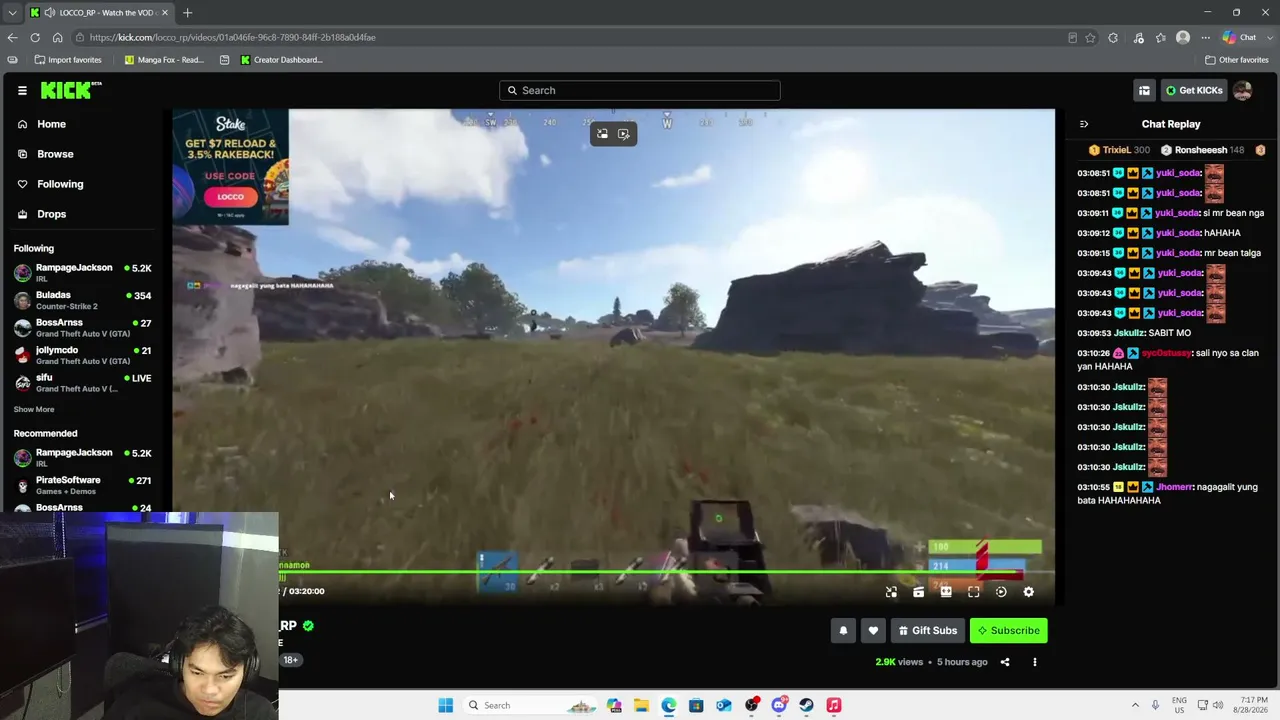Viewport: 1280px width, 720px height.
Task: Open PirateSoftware recommended channel
Action: pyautogui.click(x=83, y=484)
